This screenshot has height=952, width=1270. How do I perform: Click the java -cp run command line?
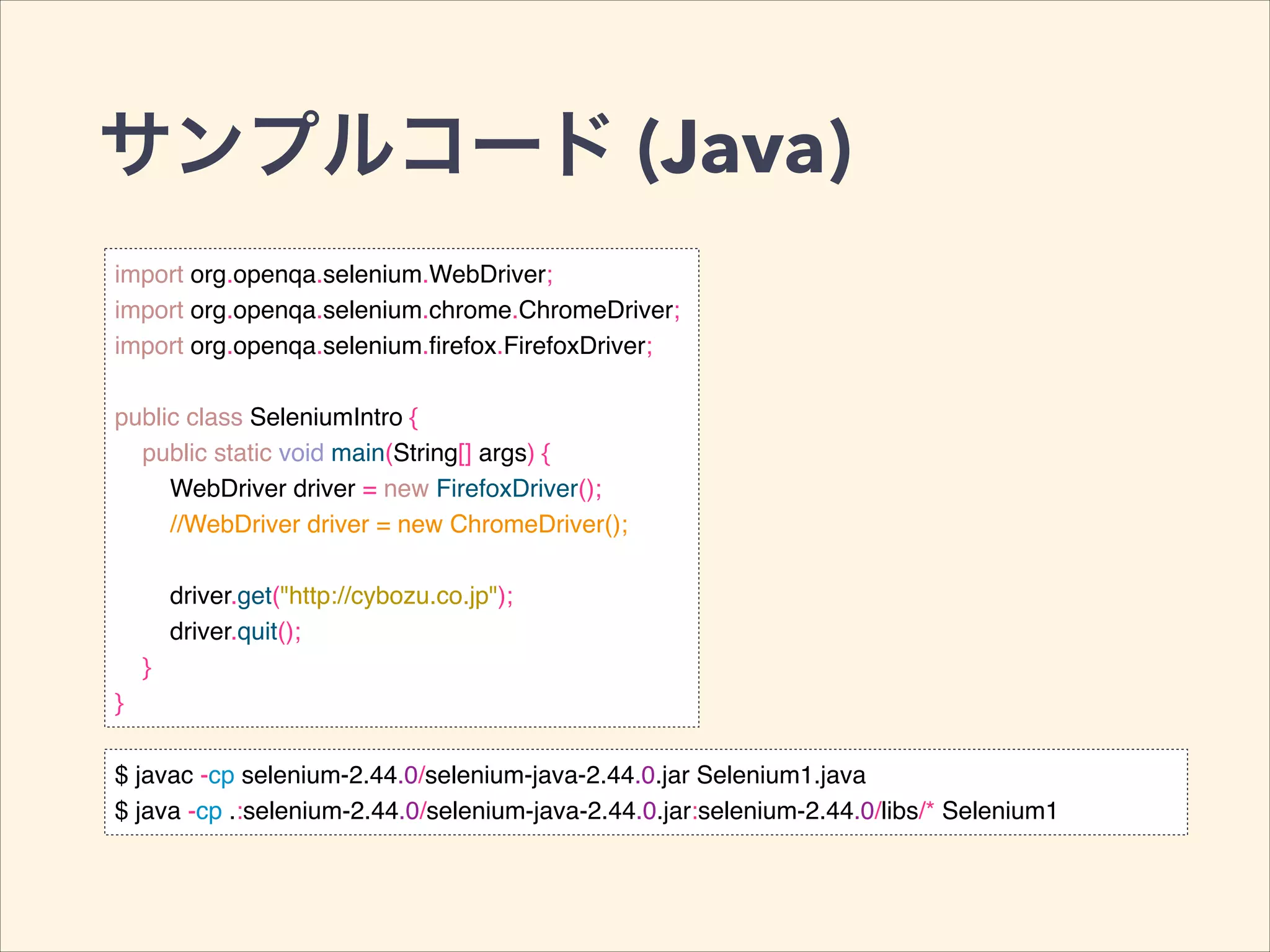coord(586,811)
